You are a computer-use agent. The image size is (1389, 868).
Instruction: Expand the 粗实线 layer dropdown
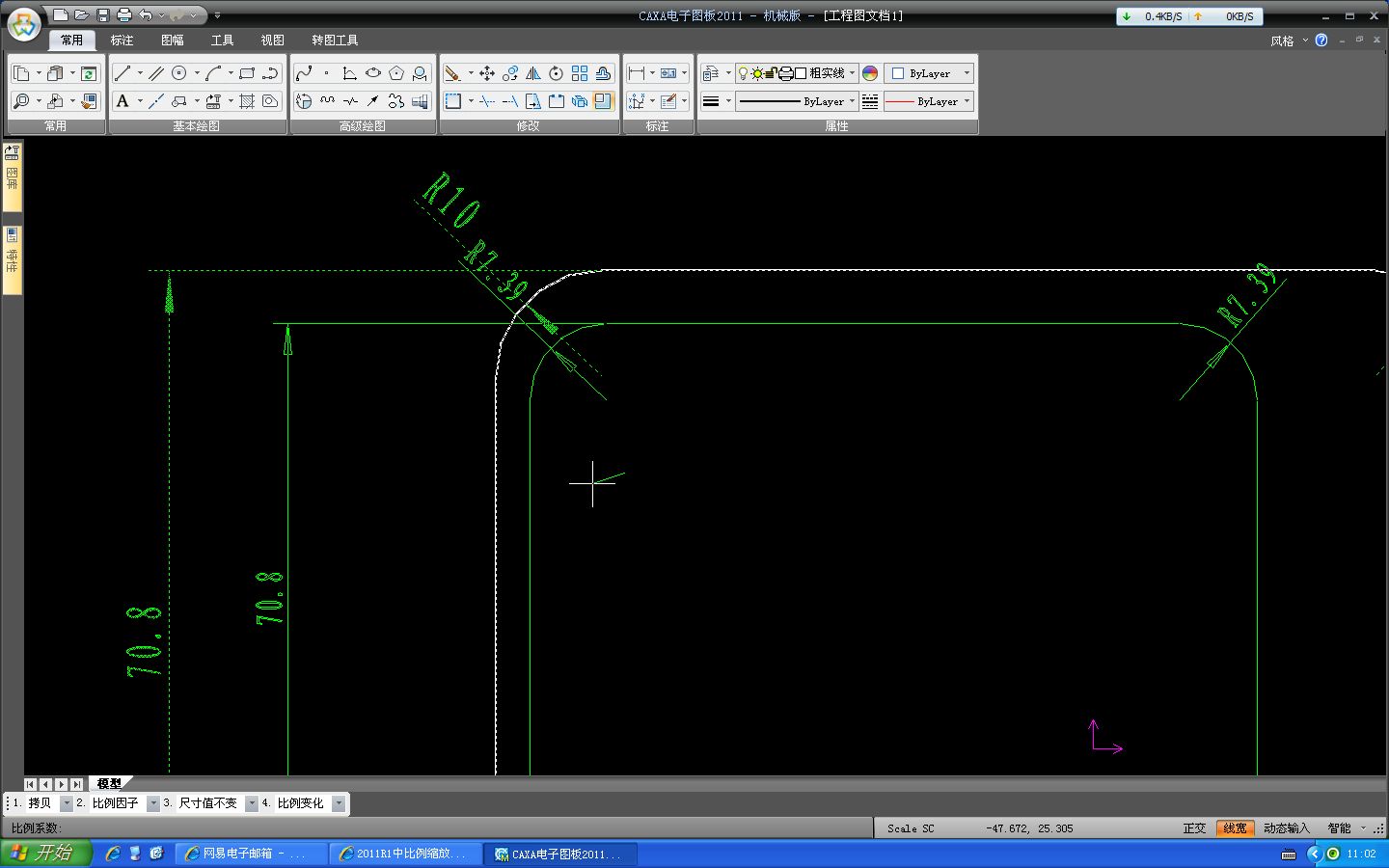click(x=852, y=73)
